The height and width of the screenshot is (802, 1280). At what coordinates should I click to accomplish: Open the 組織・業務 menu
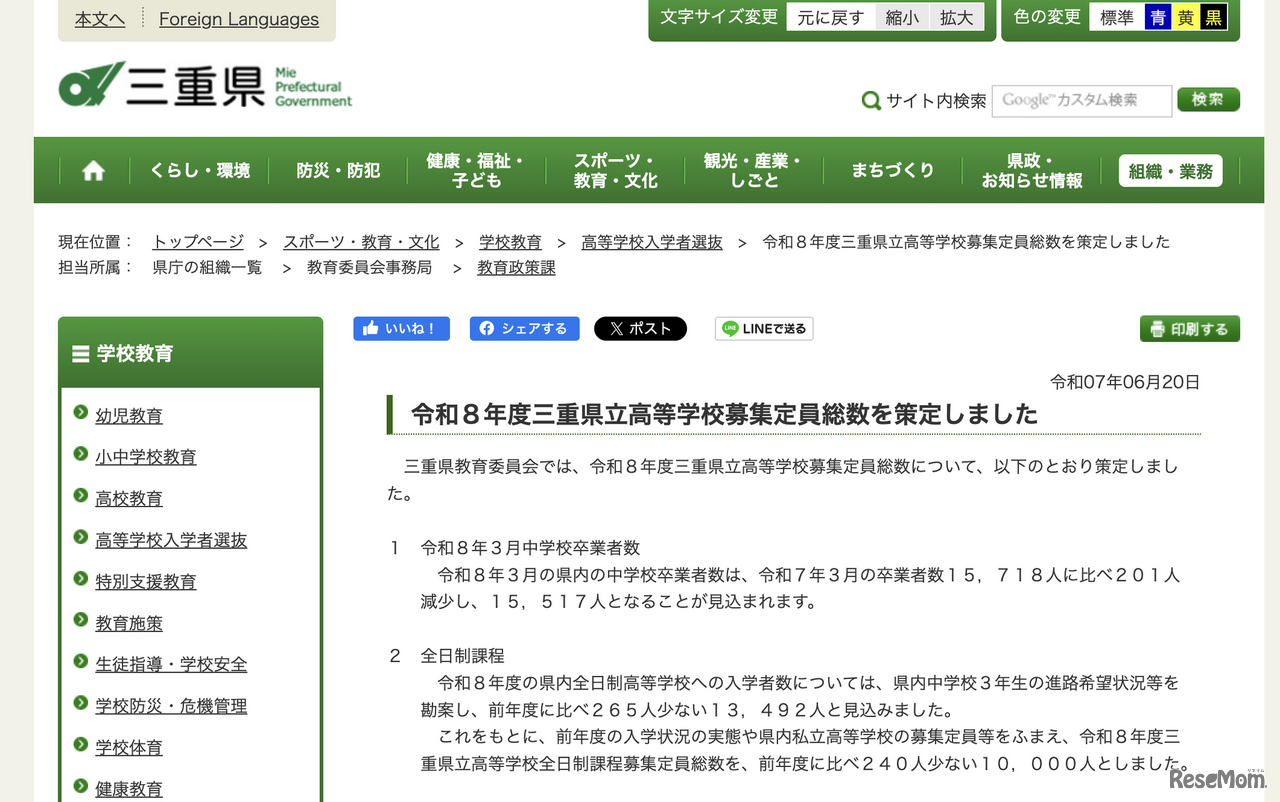click(x=1170, y=171)
